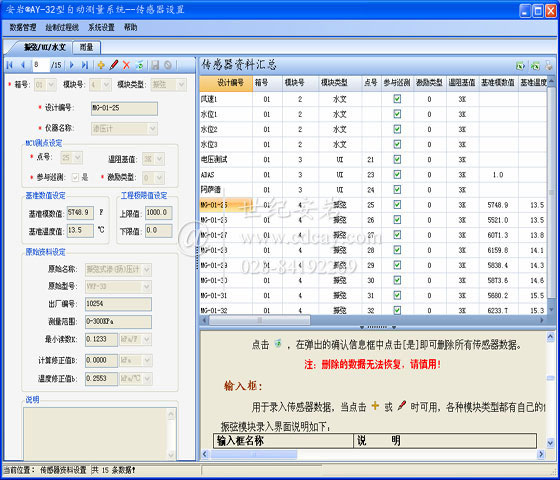This screenshot has width=560, height=480.
Task: Toggle 参与巡测 checkbox for MG-01-31 row
Action: [397, 295]
